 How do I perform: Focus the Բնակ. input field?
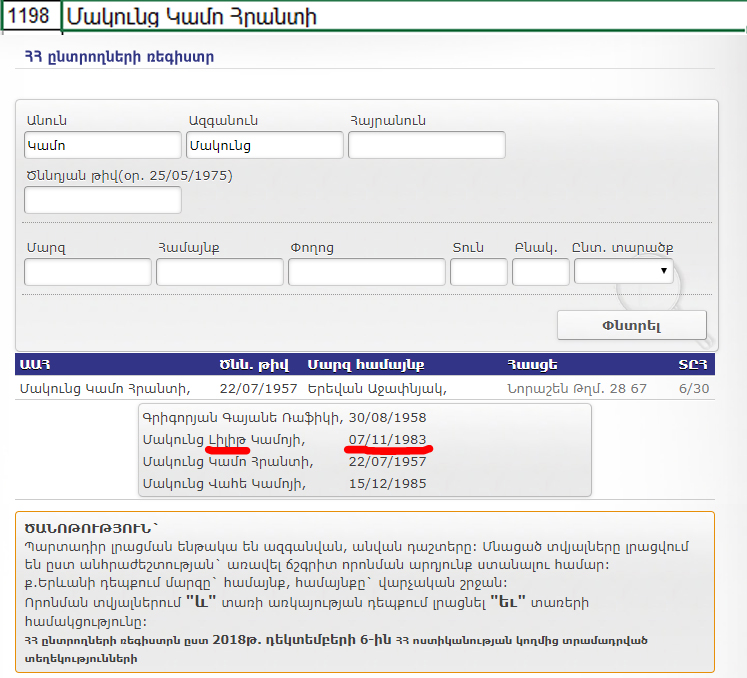coord(540,272)
